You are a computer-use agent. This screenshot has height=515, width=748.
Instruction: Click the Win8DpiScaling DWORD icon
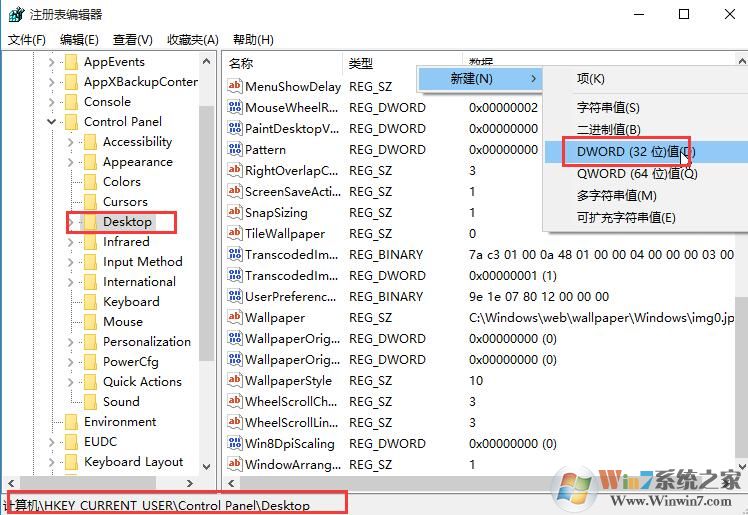click(234, 443)
